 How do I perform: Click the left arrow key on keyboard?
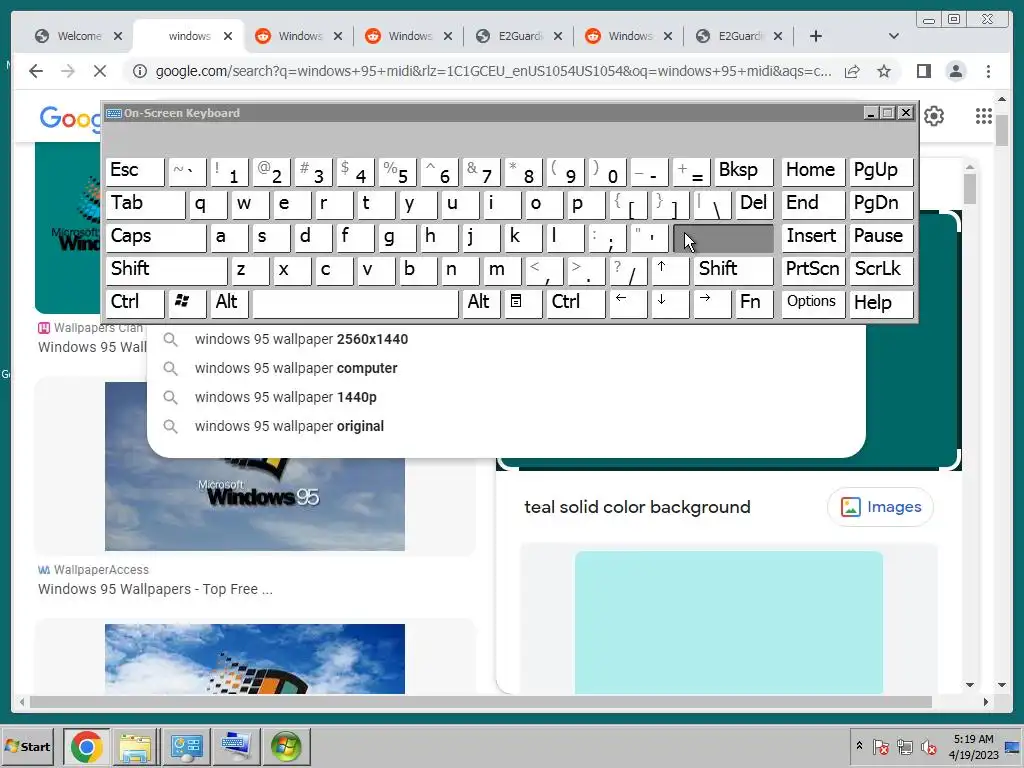[x=628, y=303]
